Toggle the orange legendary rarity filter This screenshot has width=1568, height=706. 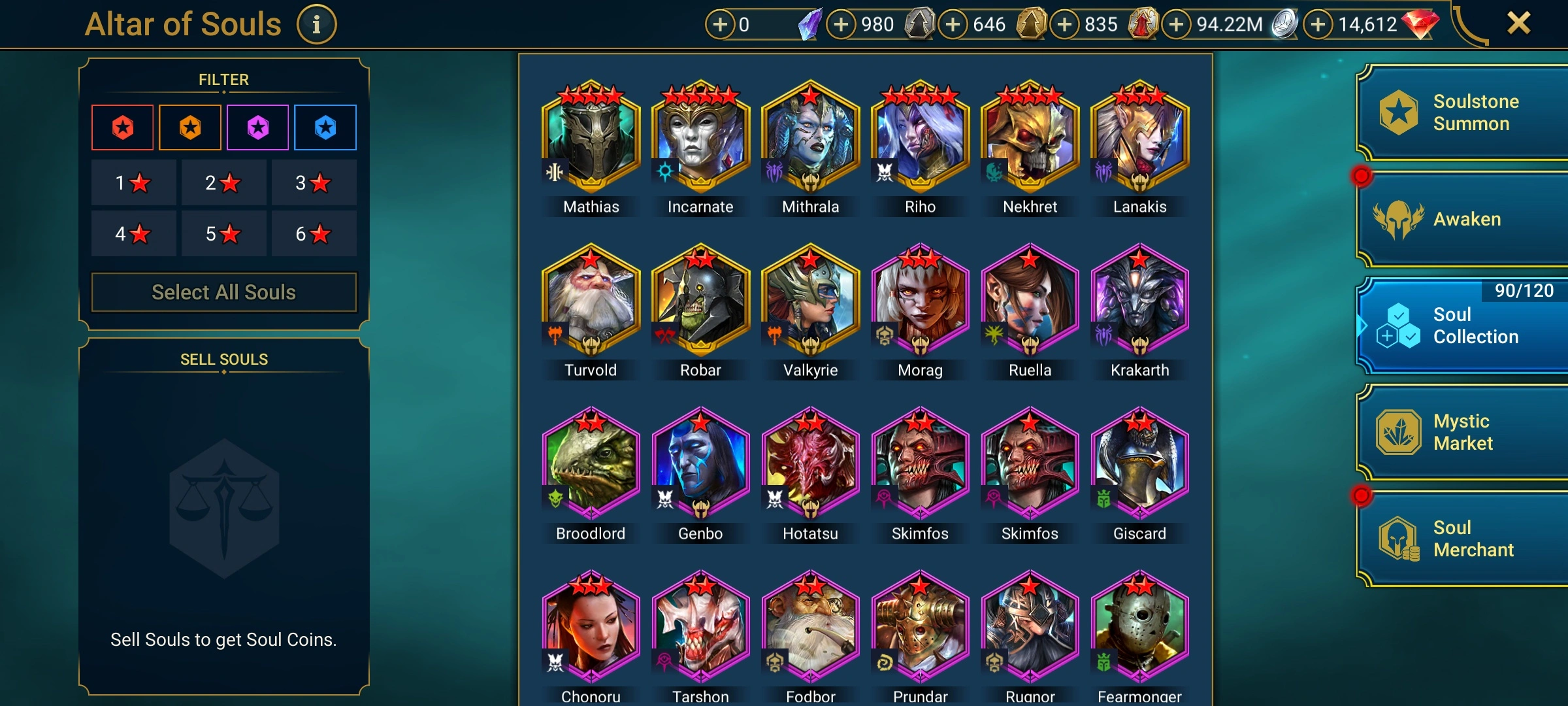[190, 127]
